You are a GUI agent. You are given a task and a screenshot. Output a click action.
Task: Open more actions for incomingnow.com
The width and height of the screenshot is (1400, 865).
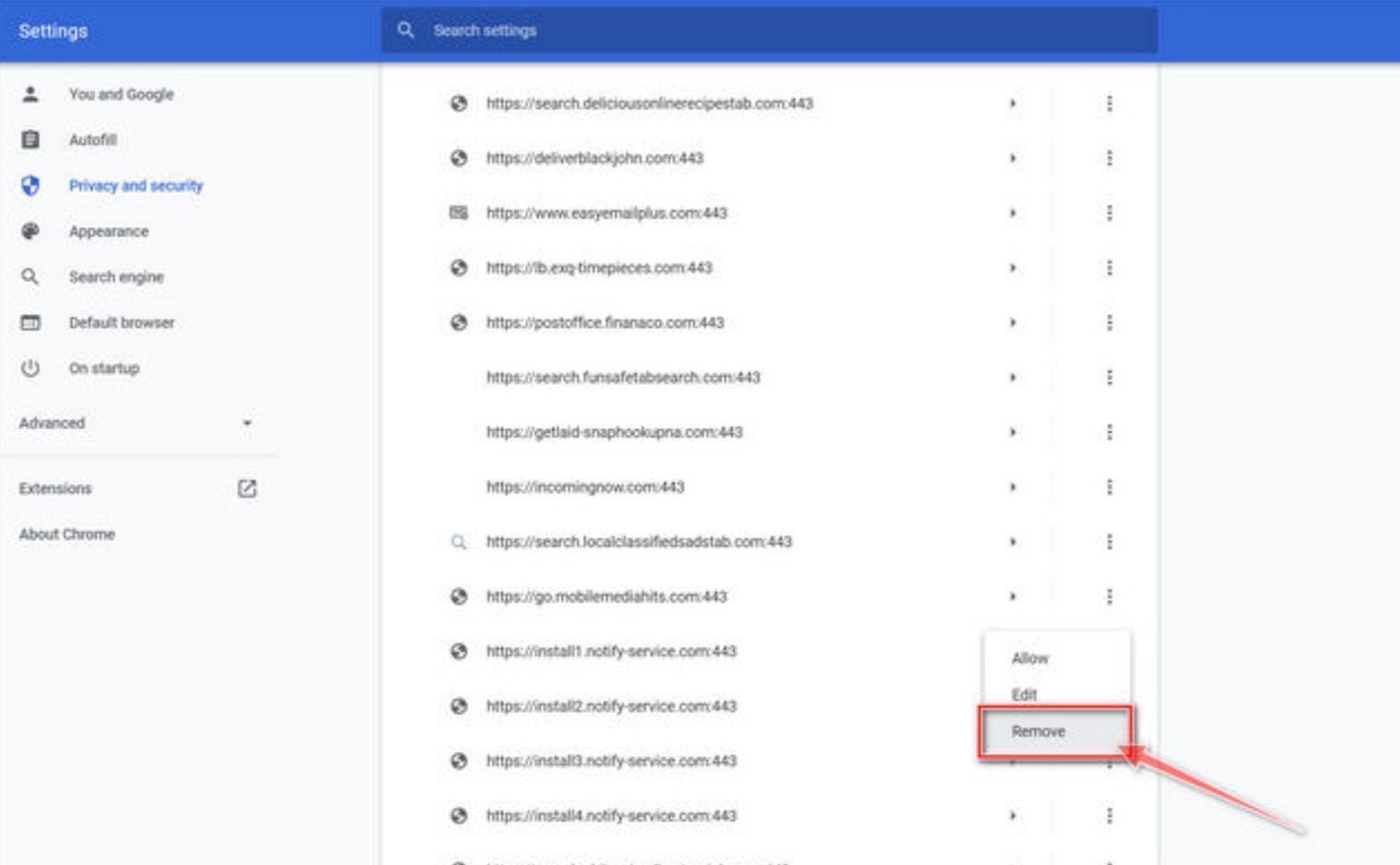pyautogui.click(x=1109, y=487)
